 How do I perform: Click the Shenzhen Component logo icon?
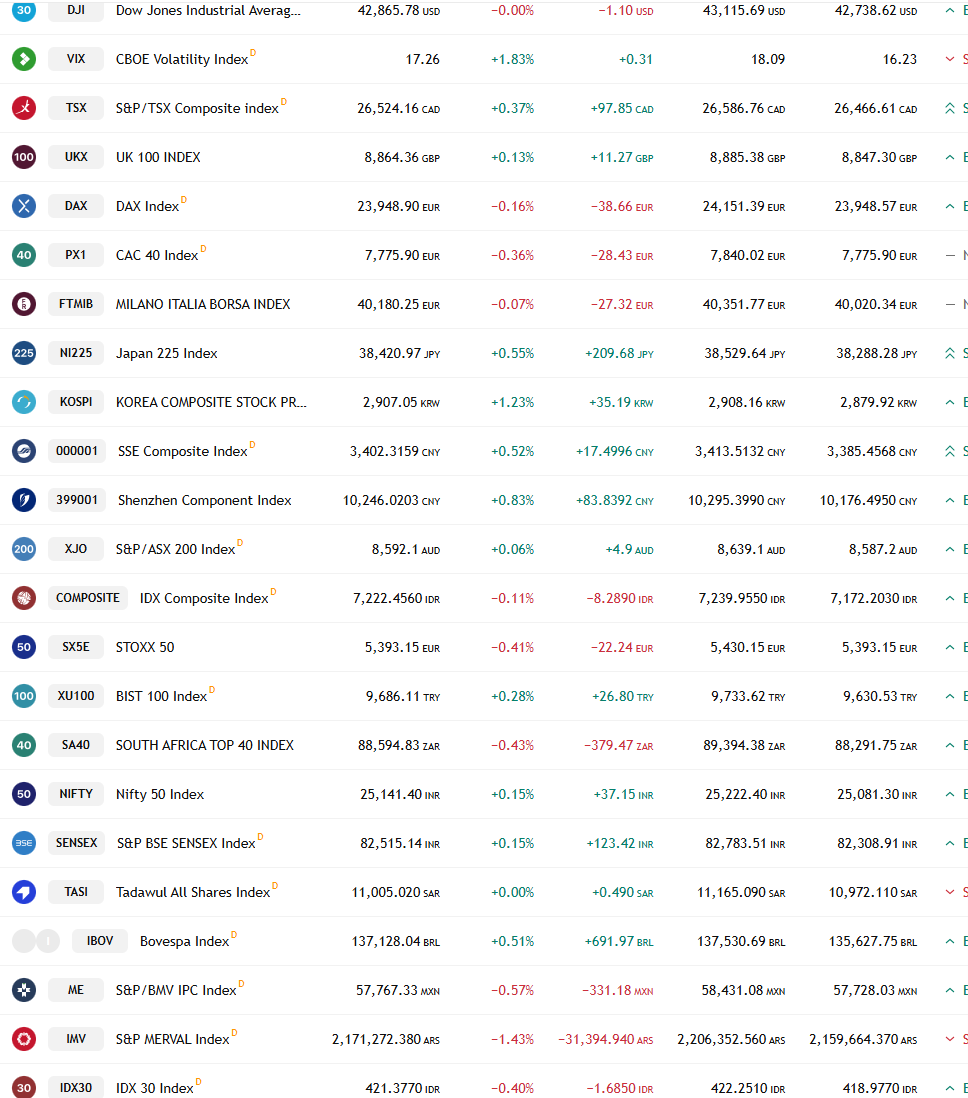pos(24,500)
